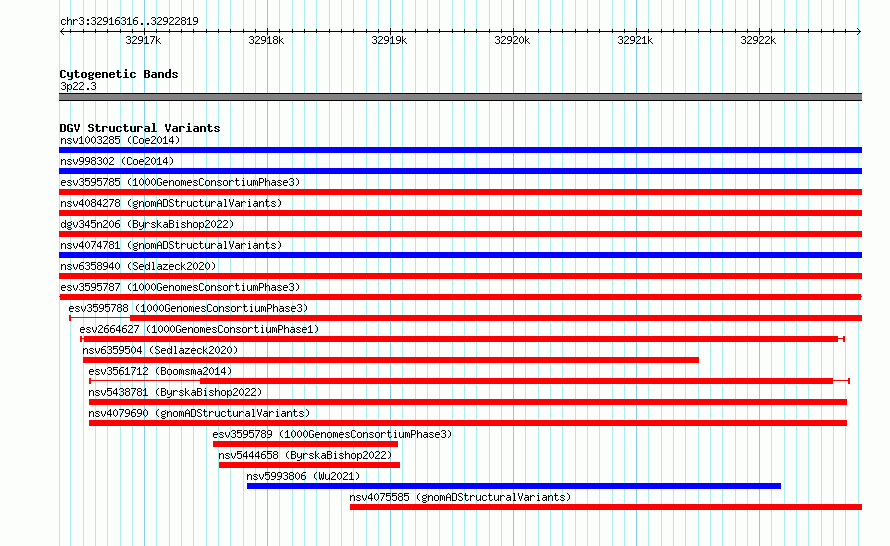890x546 pixels.
Task: Click the short red bar under esv3595789
Action: pyautogui.click(x=305, y=444)
